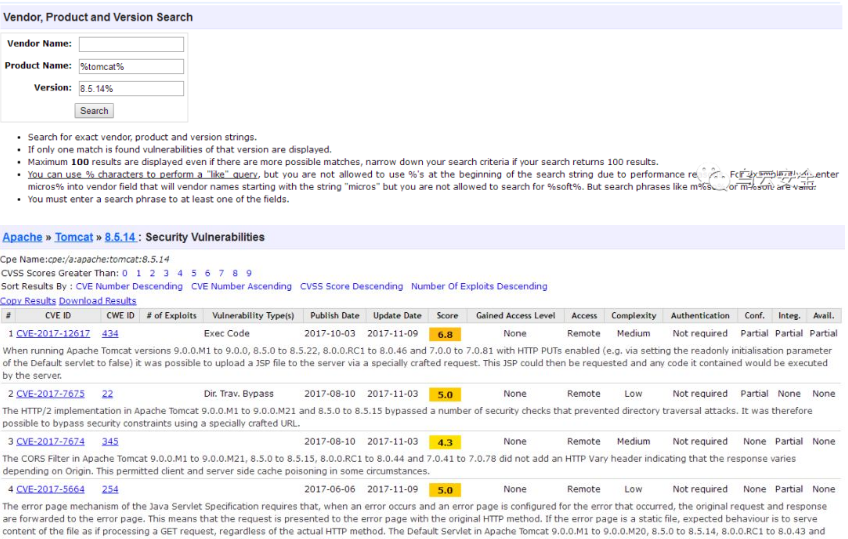Screen dimensions: 848x539
Task: Filter CVSS scores greater than 2
Action: pyautogui.click(x=153, y=274)
